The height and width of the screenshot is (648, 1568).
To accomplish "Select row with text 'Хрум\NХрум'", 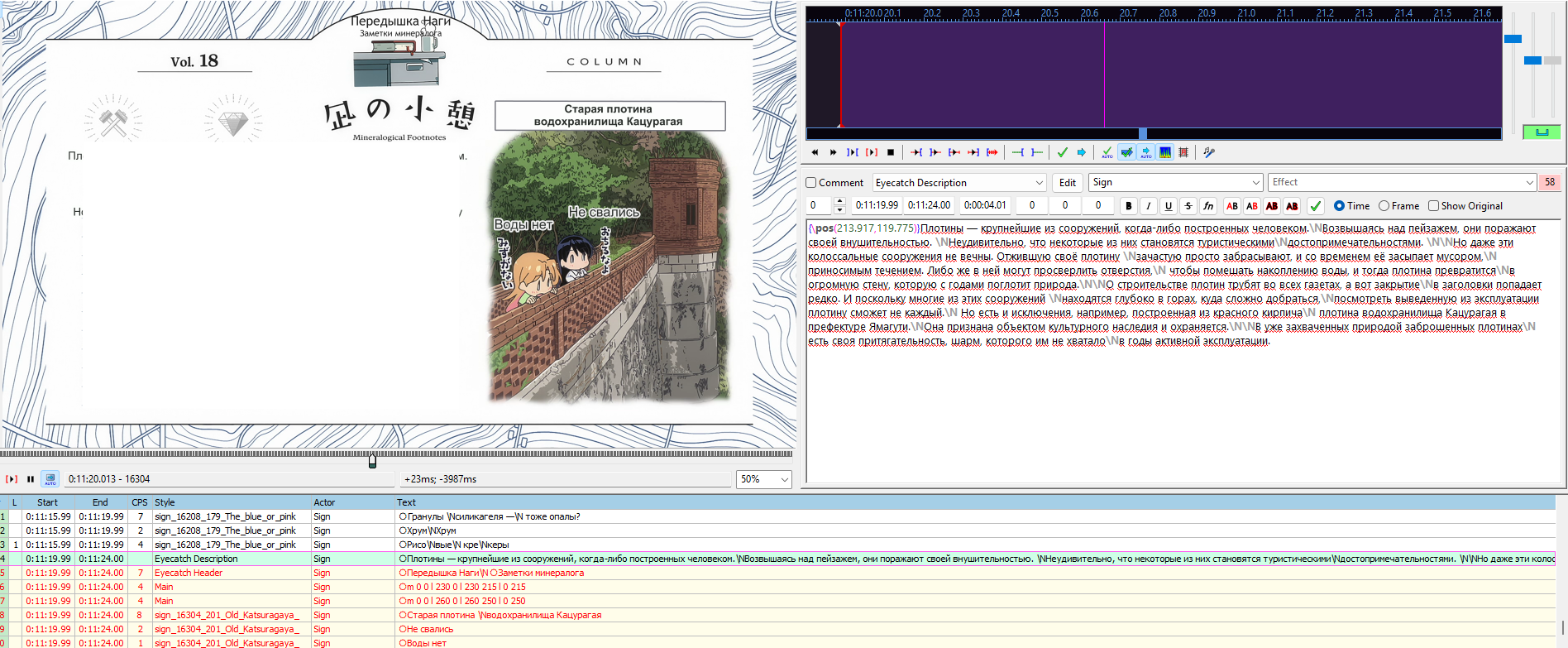I will (x=777, y=530).
